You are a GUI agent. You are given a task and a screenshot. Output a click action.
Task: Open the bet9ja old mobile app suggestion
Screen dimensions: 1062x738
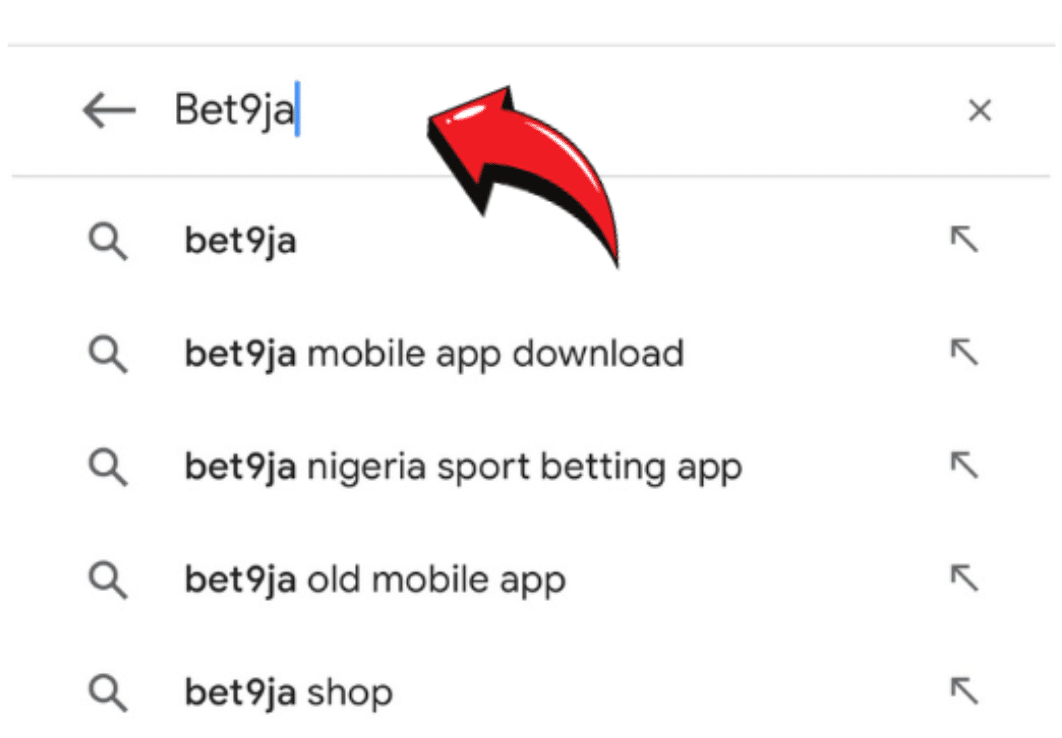pos(377,579)
